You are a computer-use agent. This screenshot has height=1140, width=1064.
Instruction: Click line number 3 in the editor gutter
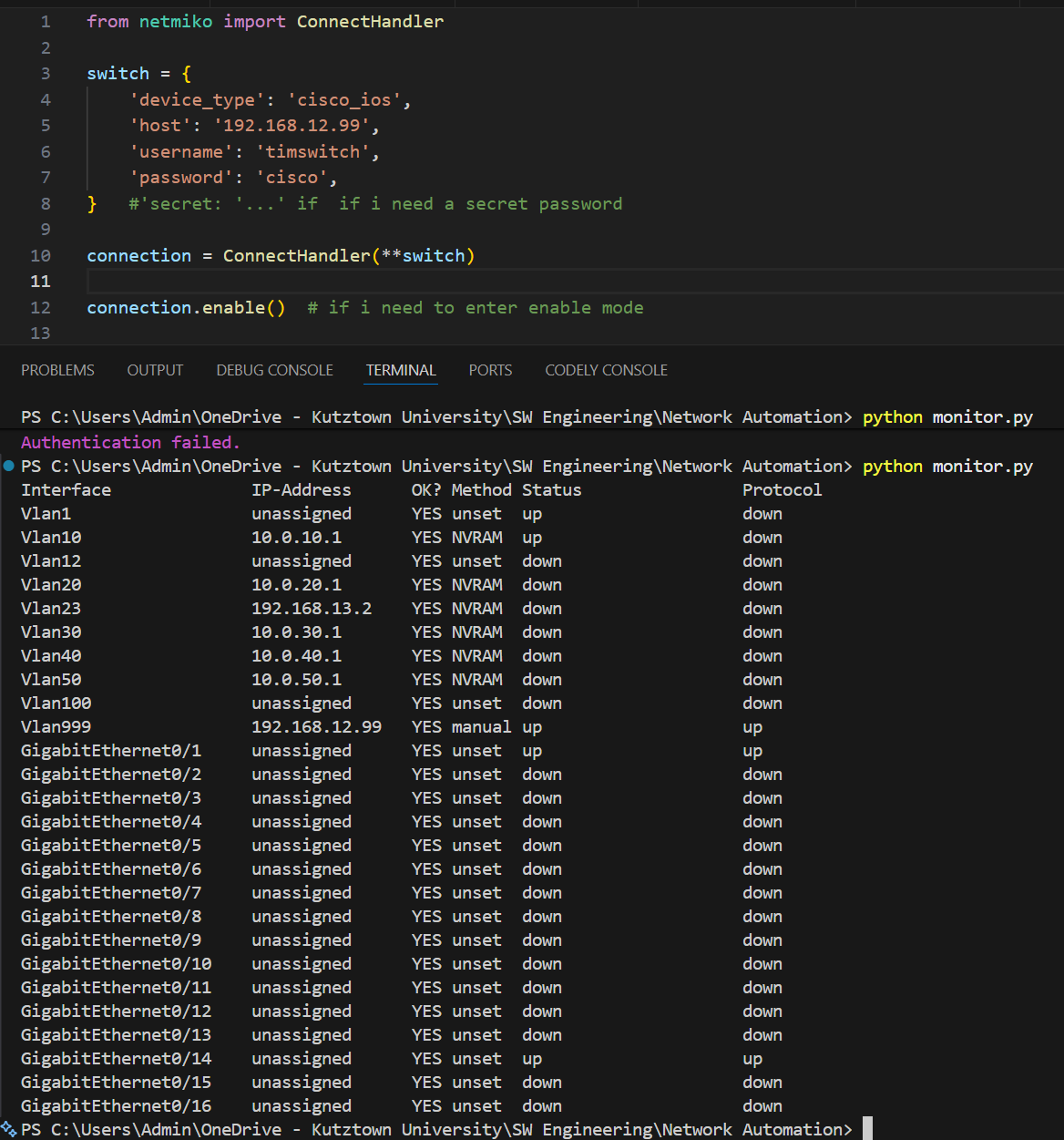(x=45, y=73)
